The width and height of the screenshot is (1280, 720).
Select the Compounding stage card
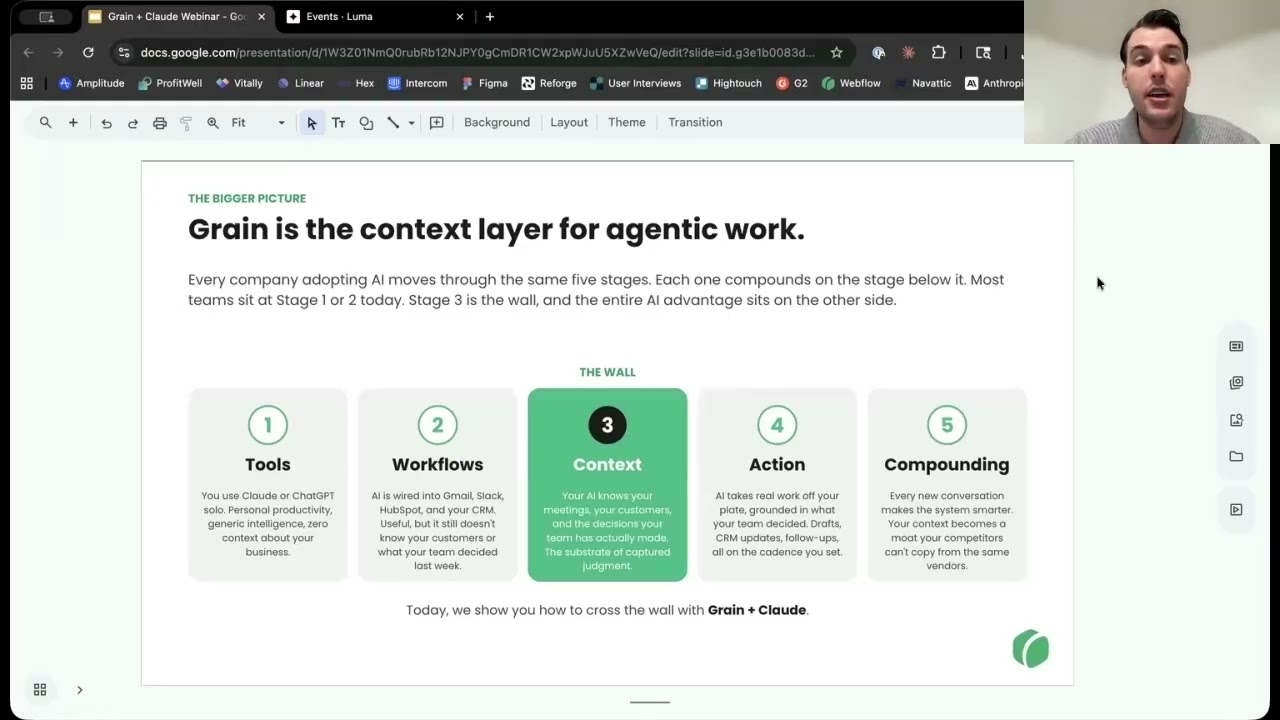click(947, 484)
